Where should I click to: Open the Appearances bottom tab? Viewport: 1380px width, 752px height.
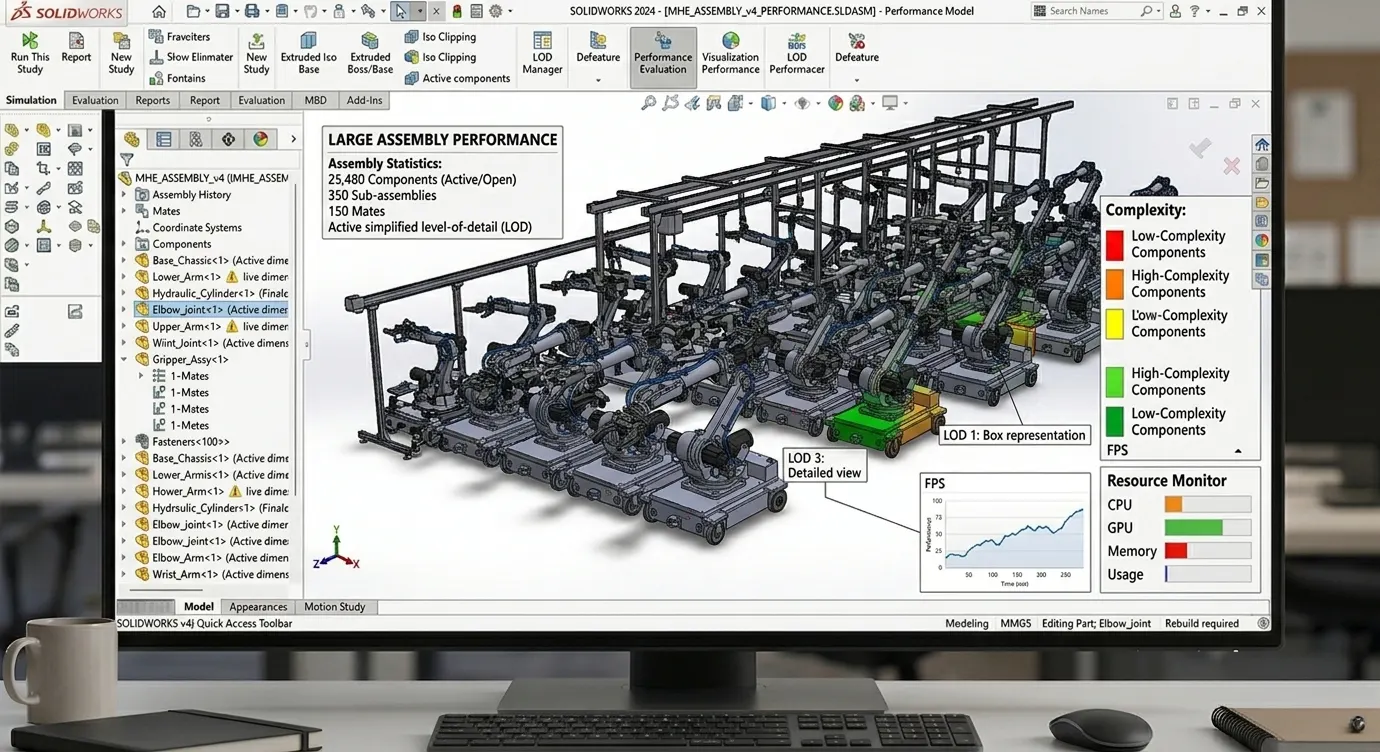pos(258,607)
